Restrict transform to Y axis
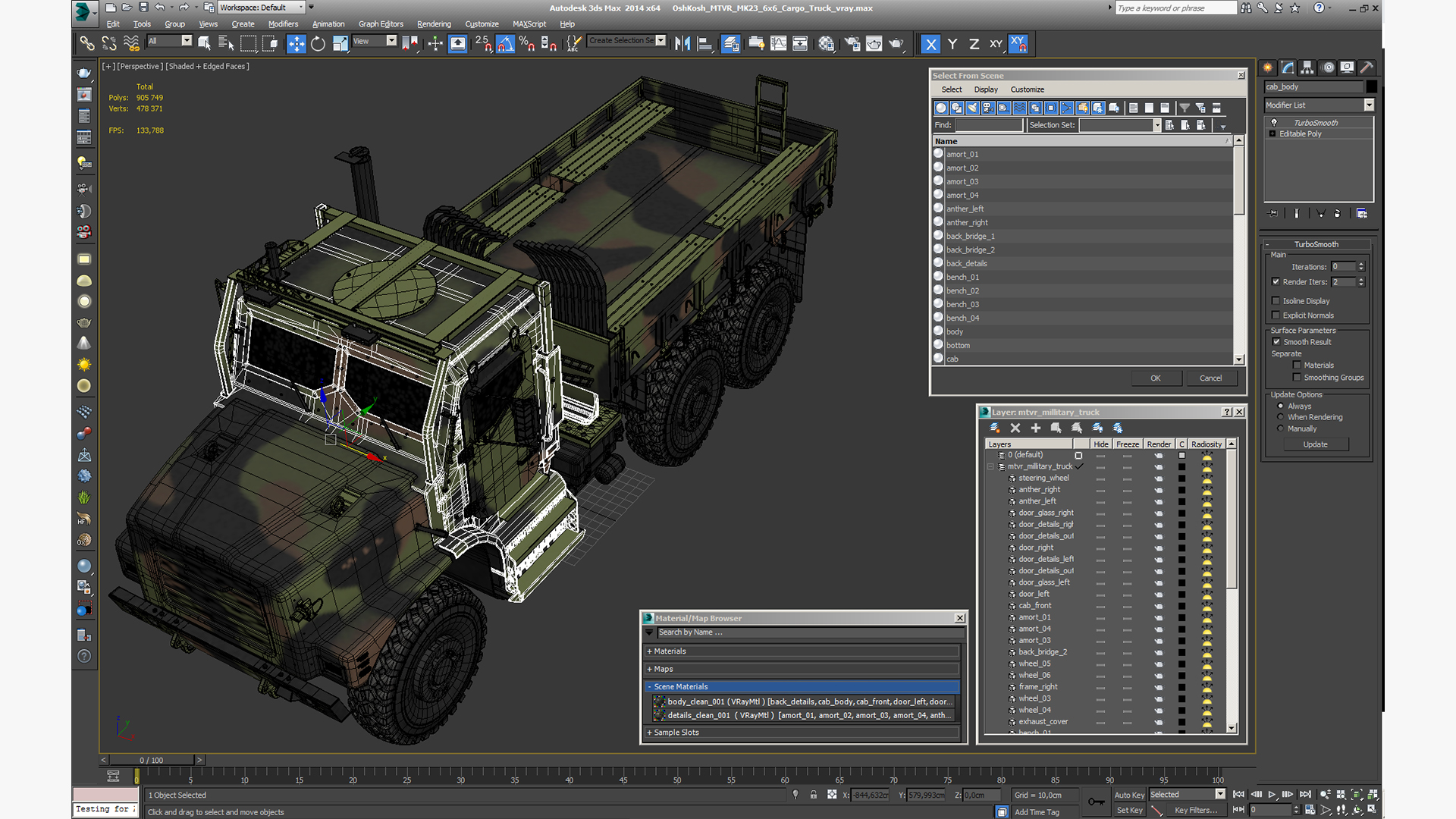Viewport: 1456px width, 819px height. [x=952, y=44]
